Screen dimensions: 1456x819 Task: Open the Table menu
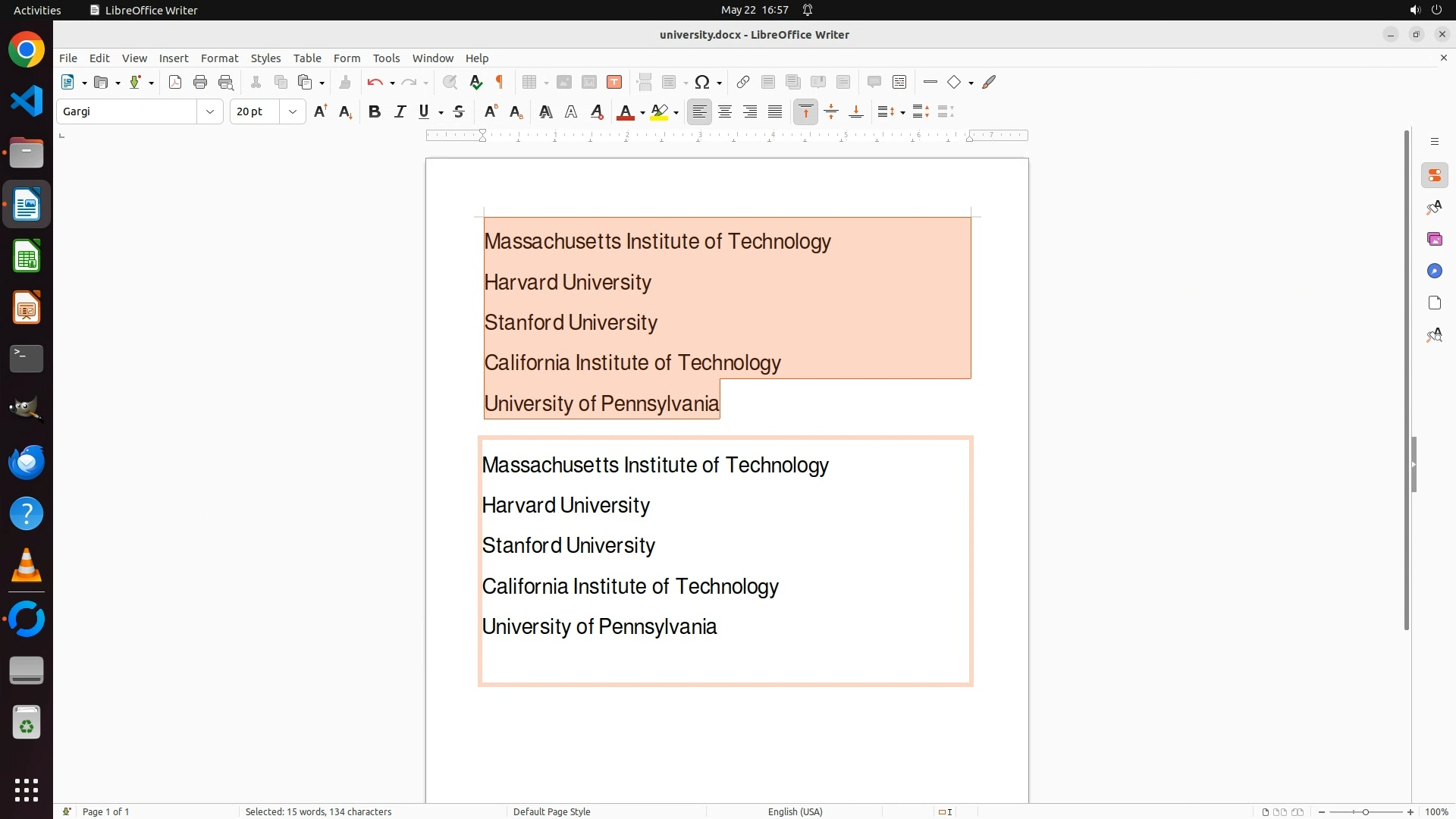[x=307, y=58]
